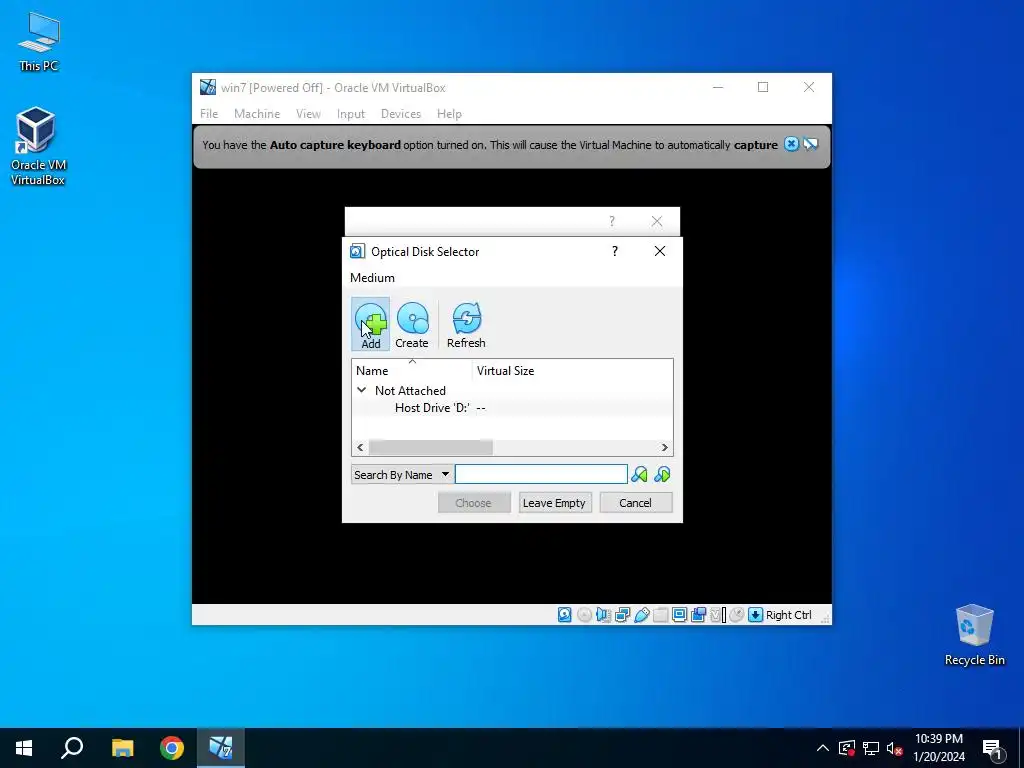Viewport: 1024px width, 768px height.
Task: Open the Oracle VM VirtualBox desktop shortcut
Action: coord(38,147)
